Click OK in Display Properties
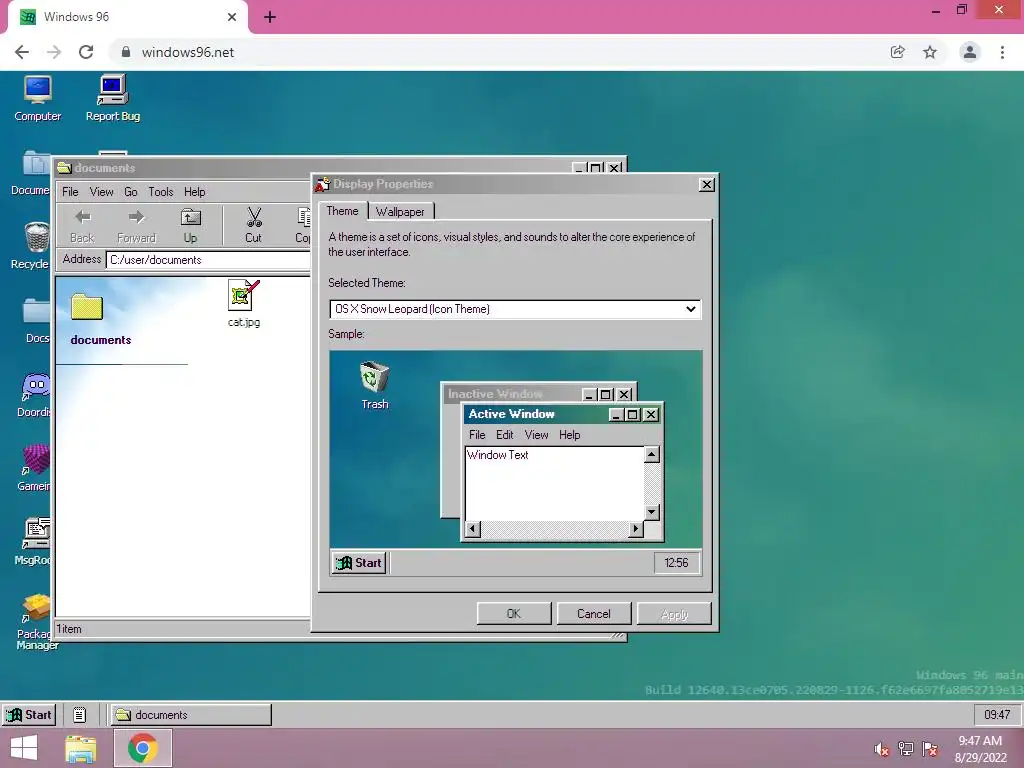 pyautogui.click(x=514, y=614)
